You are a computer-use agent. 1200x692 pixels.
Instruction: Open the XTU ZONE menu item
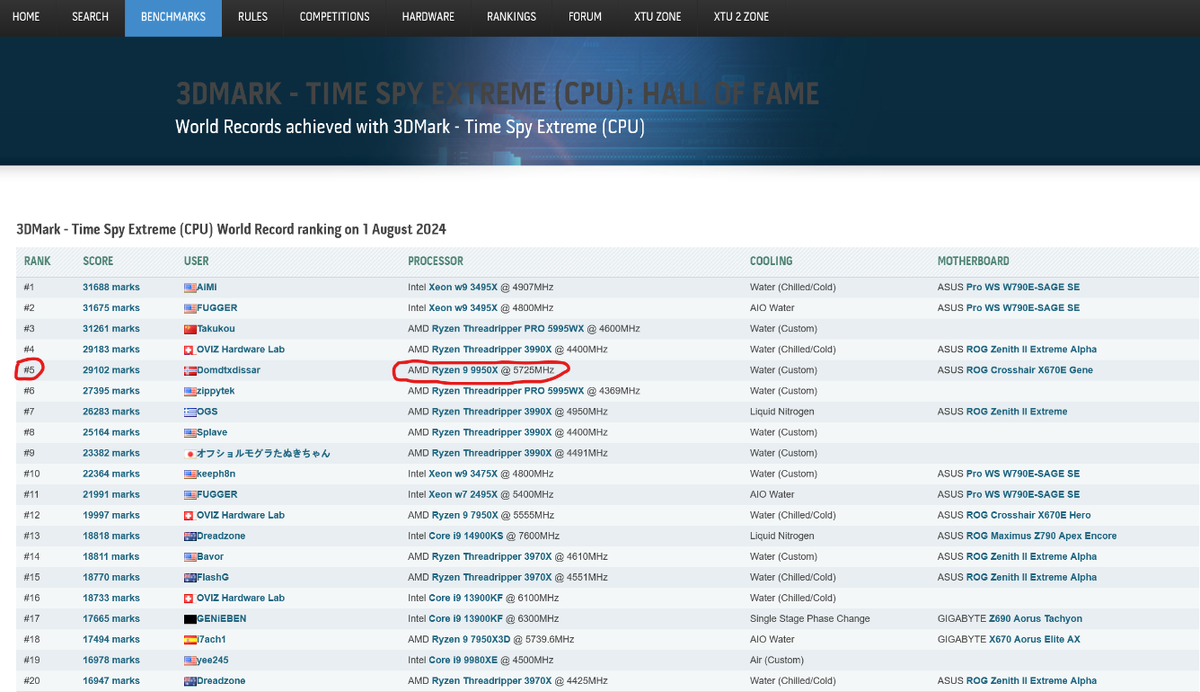click(x=657, y=17)
